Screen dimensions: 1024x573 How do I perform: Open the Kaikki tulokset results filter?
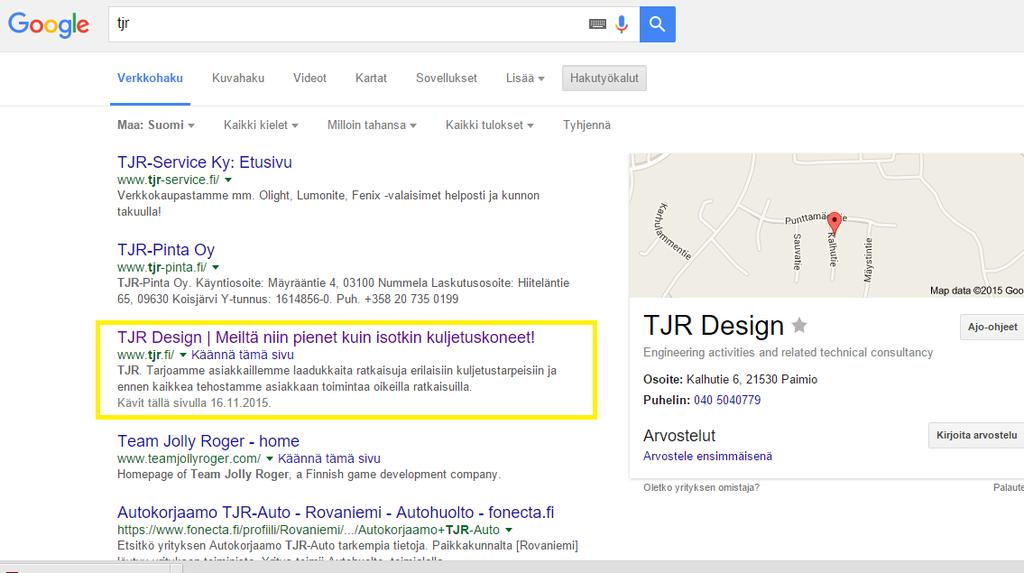(x=489, y=125)
